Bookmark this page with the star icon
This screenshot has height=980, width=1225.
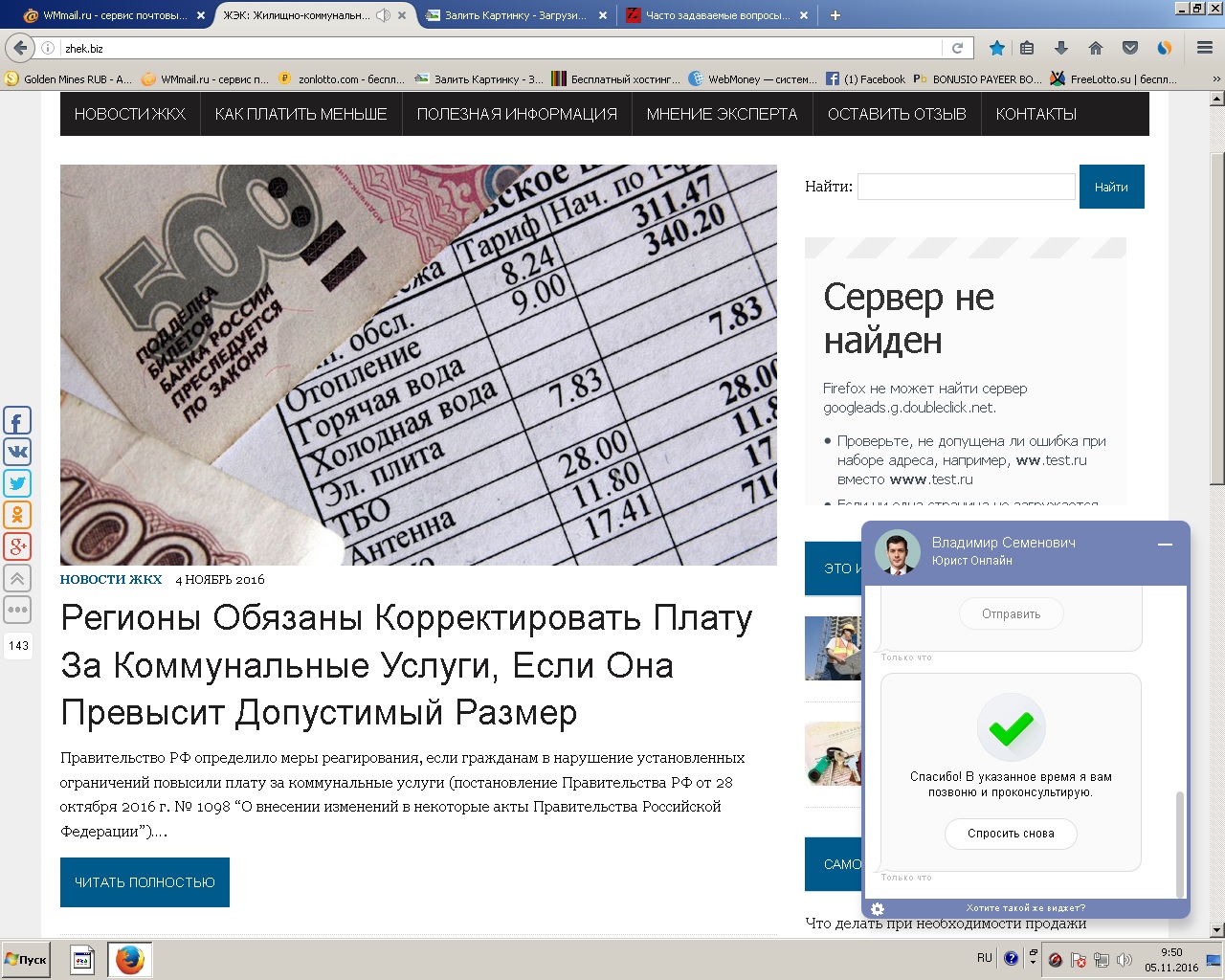[x=996, y=48]
